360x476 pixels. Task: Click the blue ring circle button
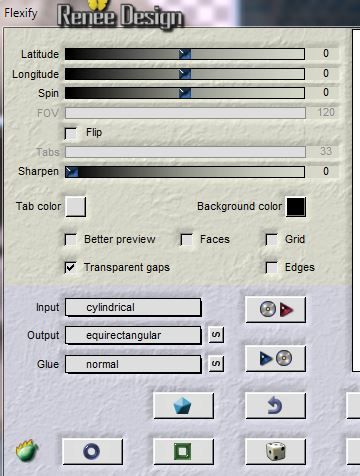click(92, 452)
